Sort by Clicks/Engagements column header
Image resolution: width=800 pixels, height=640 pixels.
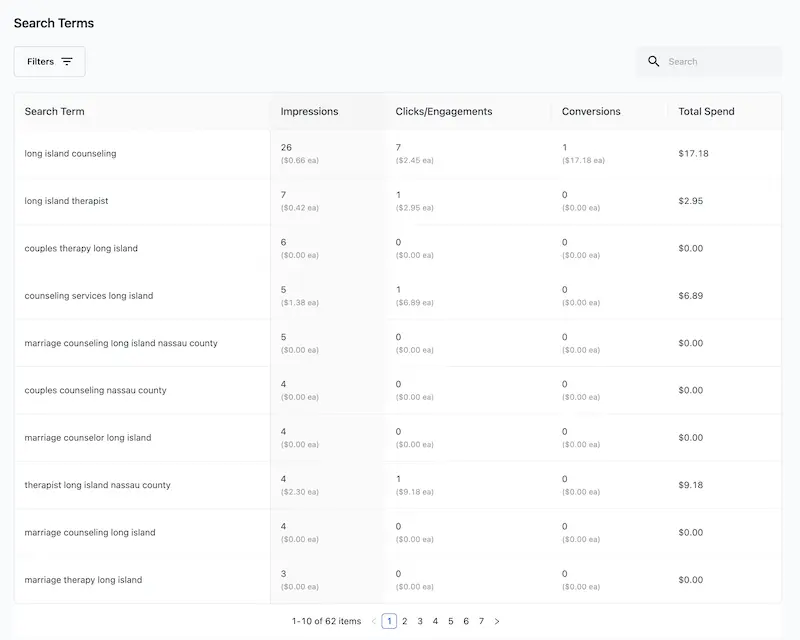[x=443, y=111]
